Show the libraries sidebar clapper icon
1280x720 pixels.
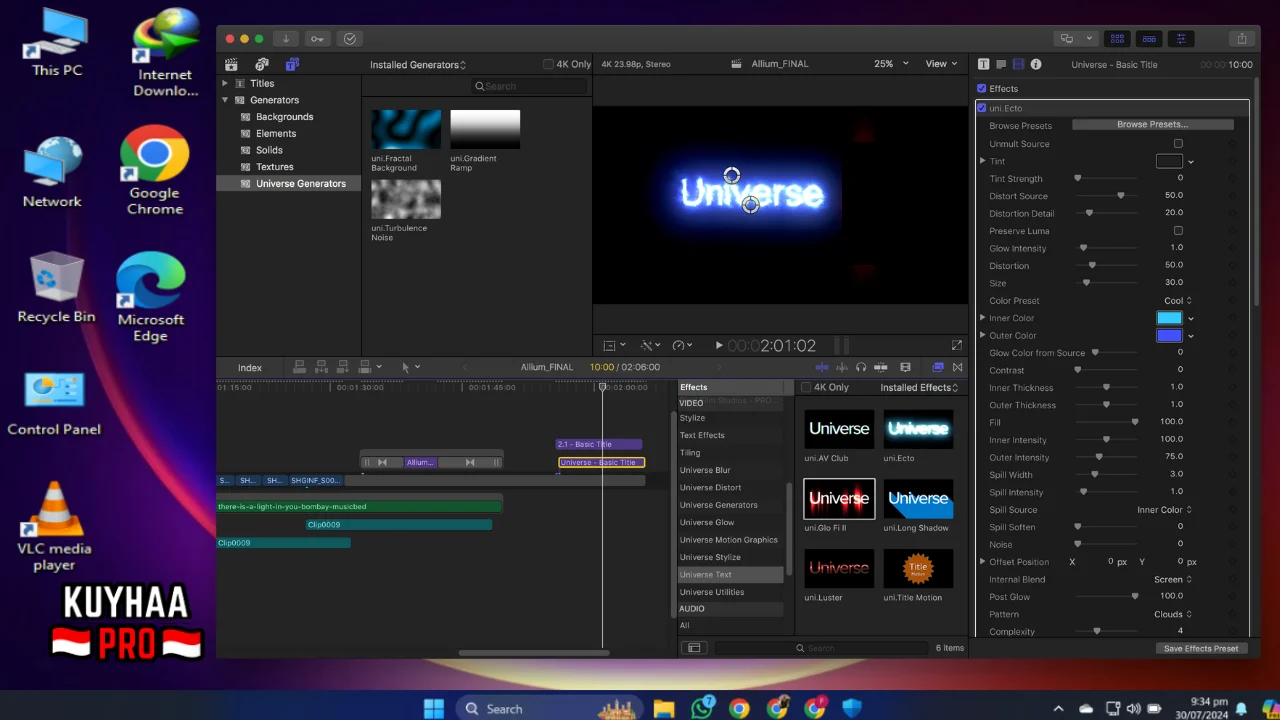(231, 64)
